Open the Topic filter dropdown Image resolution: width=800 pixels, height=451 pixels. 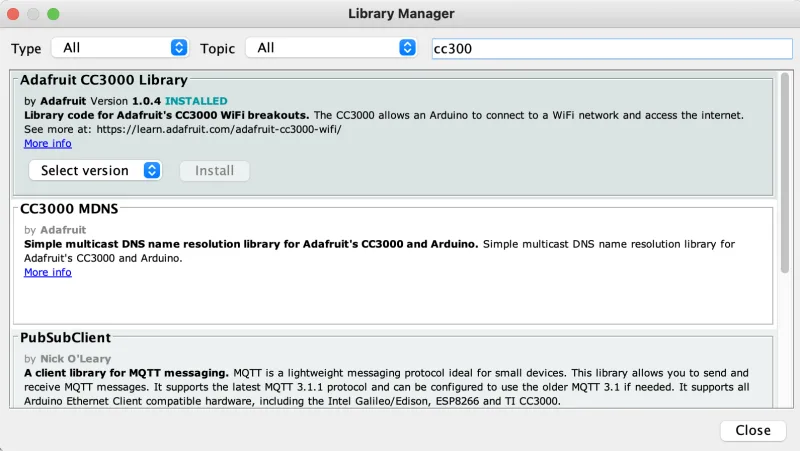331,48
